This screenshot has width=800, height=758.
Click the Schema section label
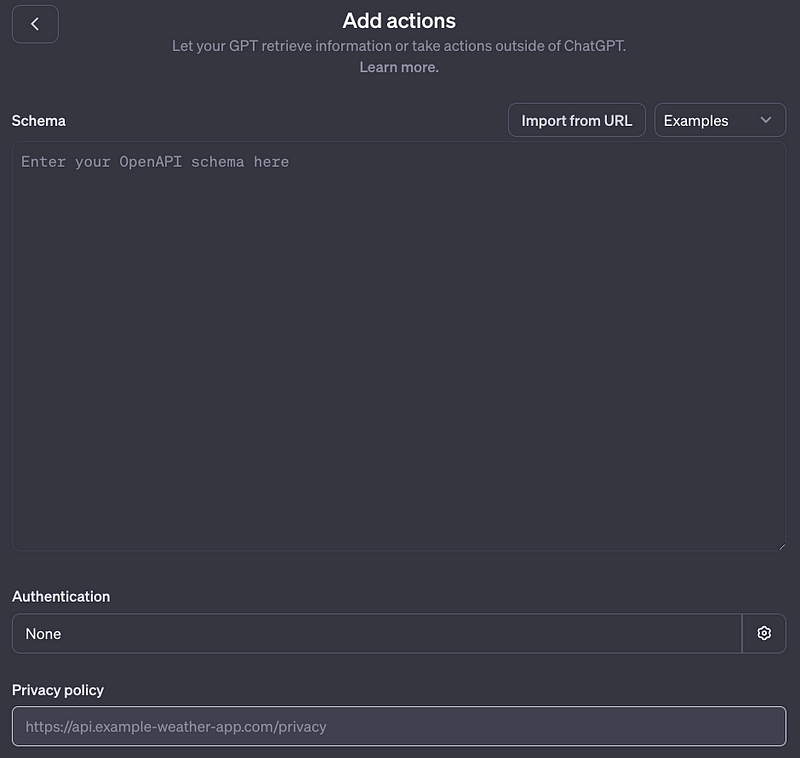39,120
